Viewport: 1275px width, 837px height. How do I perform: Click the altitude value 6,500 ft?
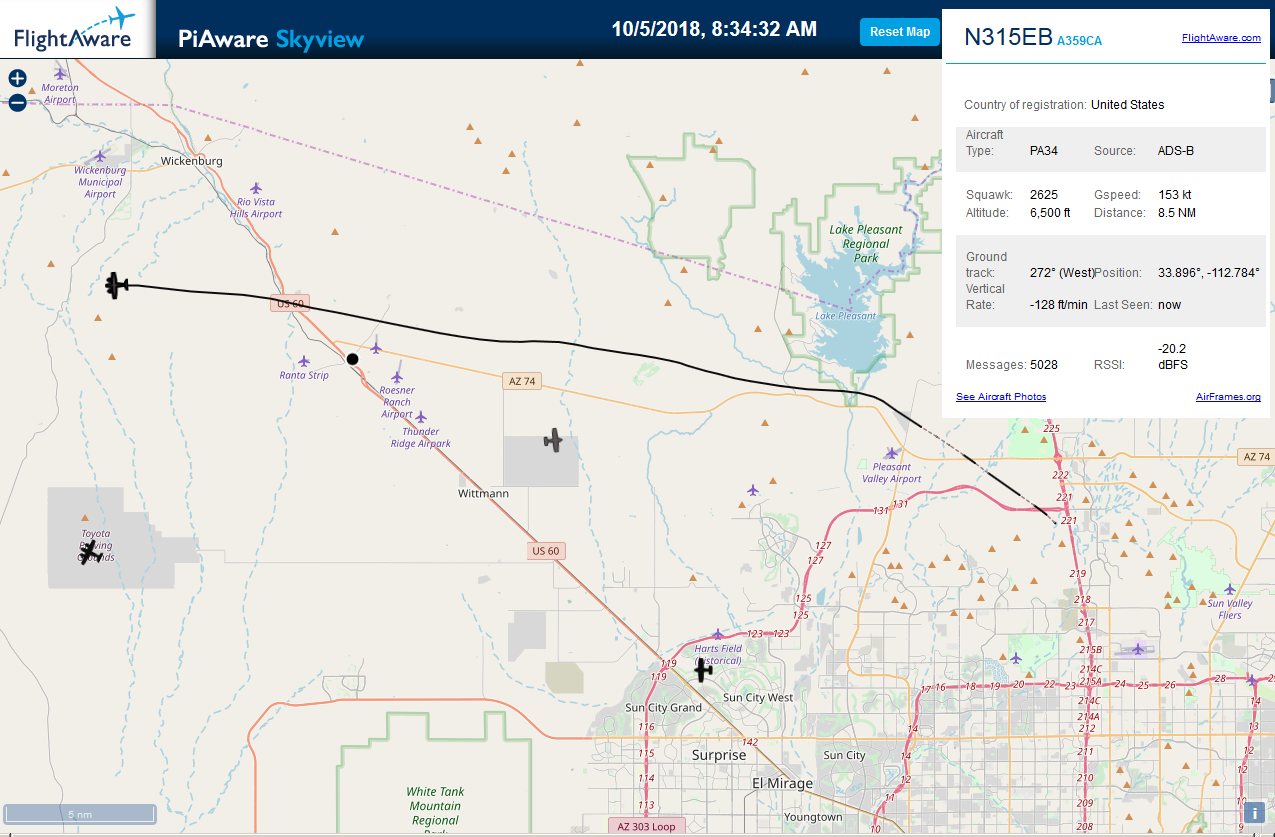pyautogui.click(x=1050, y=212)
